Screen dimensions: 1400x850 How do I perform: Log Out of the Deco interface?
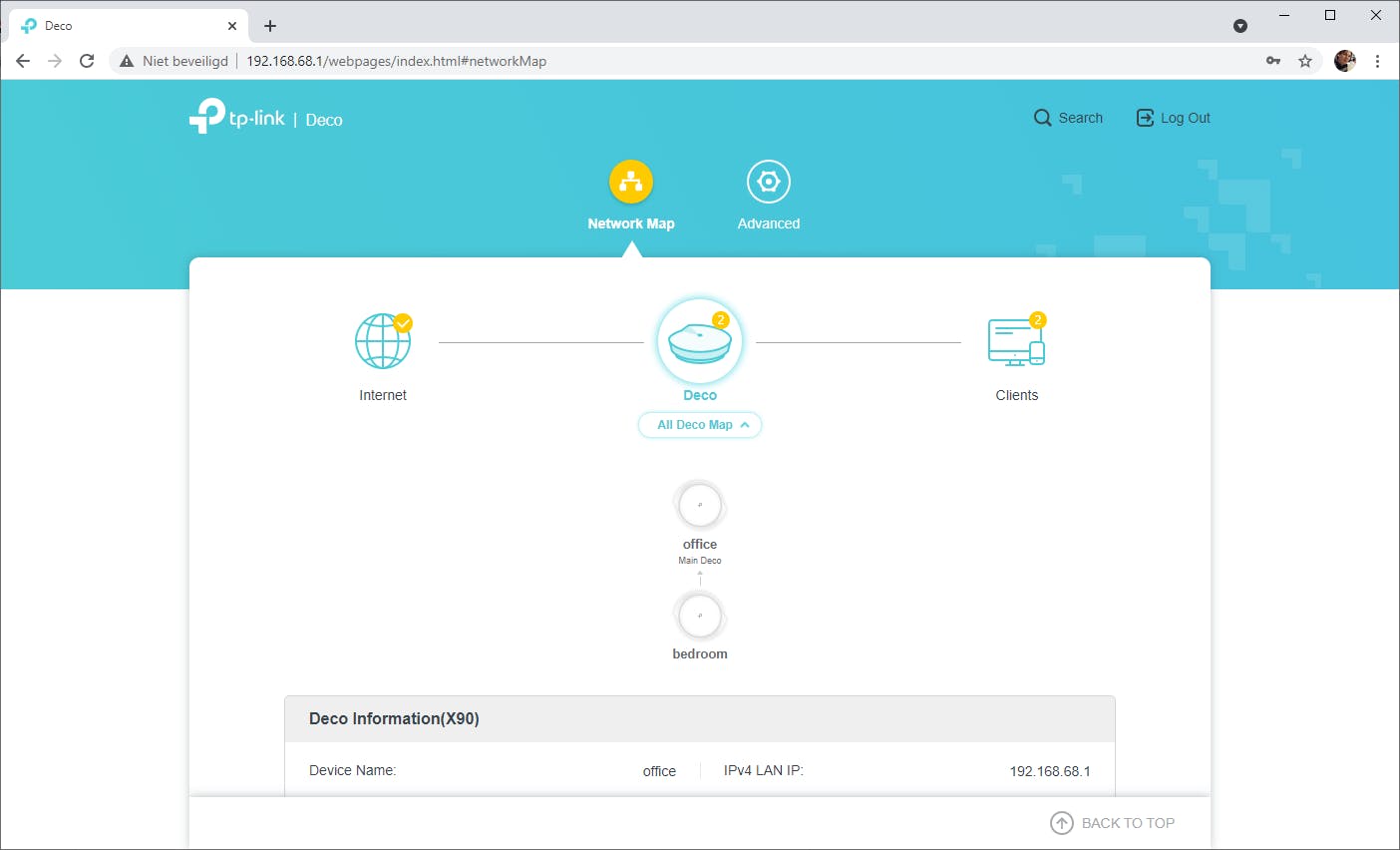[x=1174, y=118]
